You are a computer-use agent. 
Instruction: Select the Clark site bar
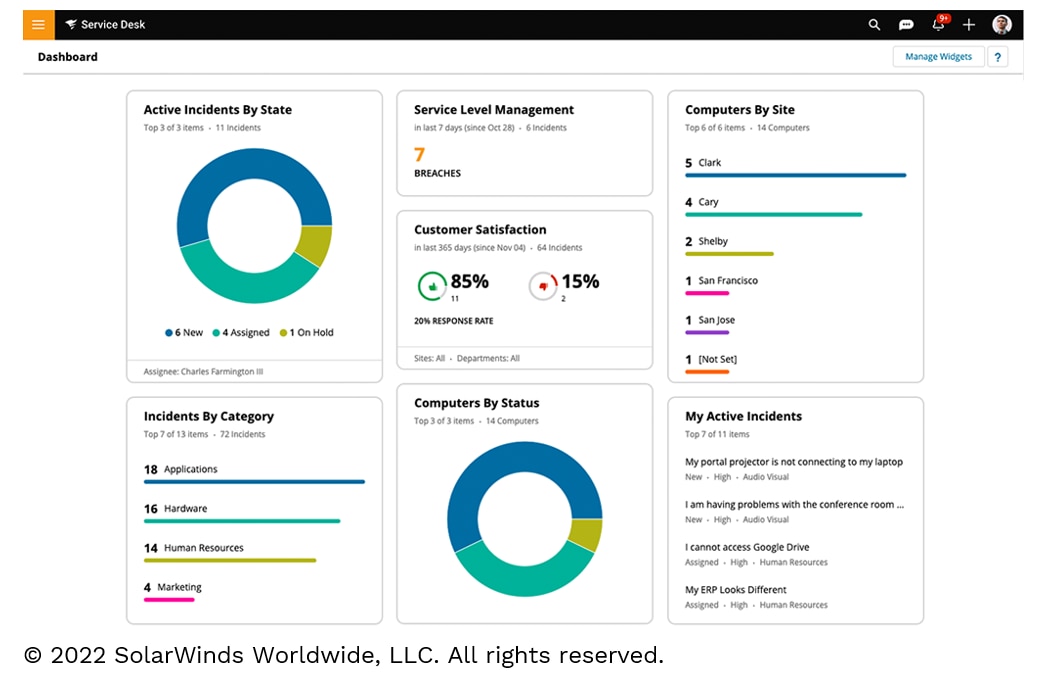click(795, 175)
